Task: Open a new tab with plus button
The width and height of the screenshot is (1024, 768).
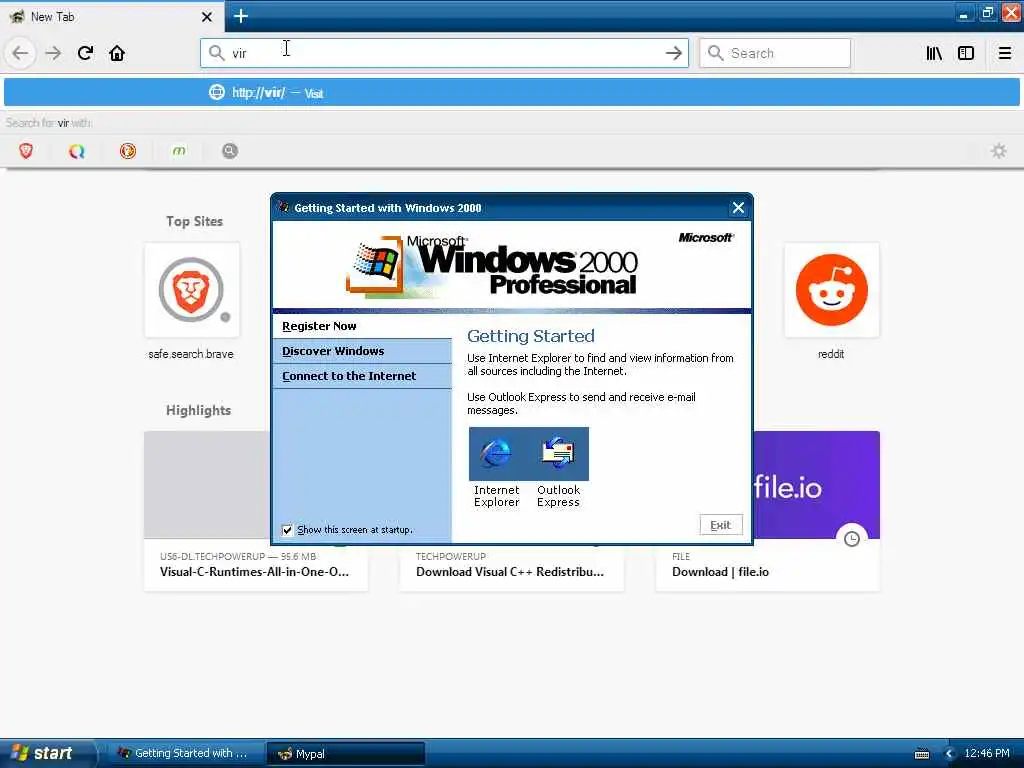Action: 241,16
